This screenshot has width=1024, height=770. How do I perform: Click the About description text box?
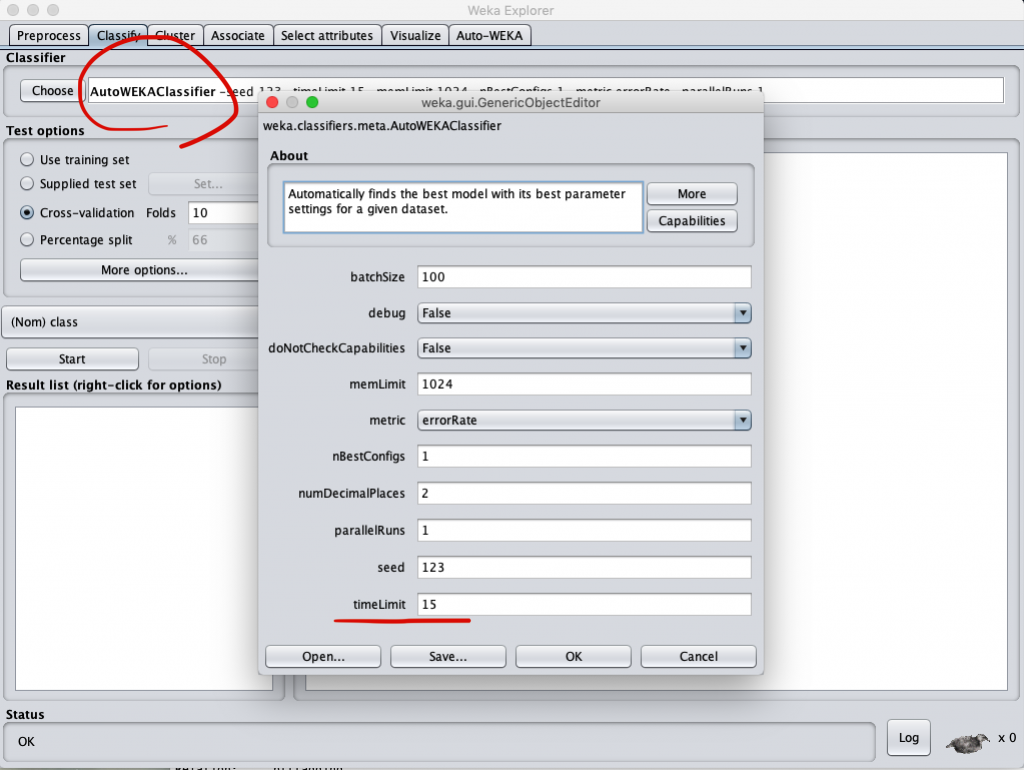click(x=462, y=208)
